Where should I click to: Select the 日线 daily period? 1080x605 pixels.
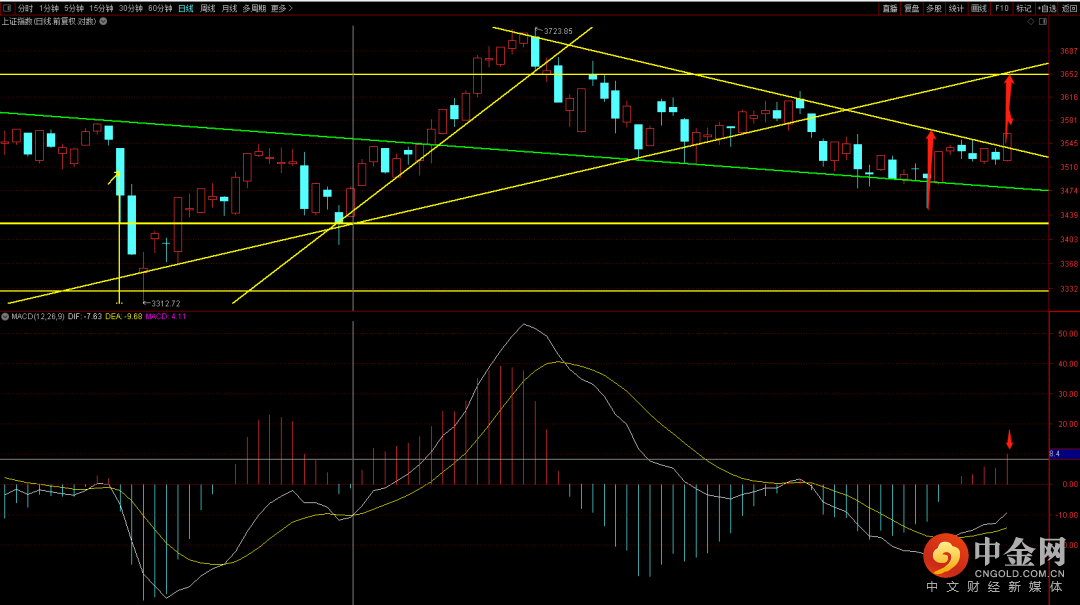pyautogui.click(x=186, y=8)
